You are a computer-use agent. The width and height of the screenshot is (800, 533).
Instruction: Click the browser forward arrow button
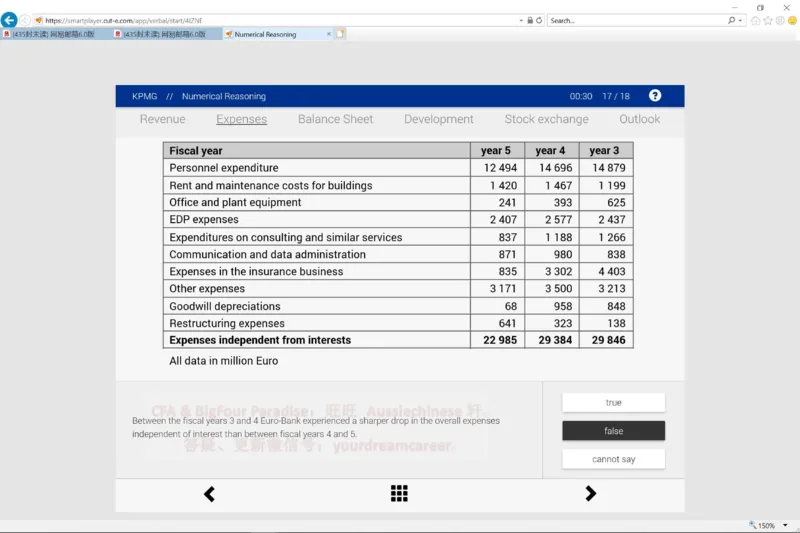click(24, 20)
